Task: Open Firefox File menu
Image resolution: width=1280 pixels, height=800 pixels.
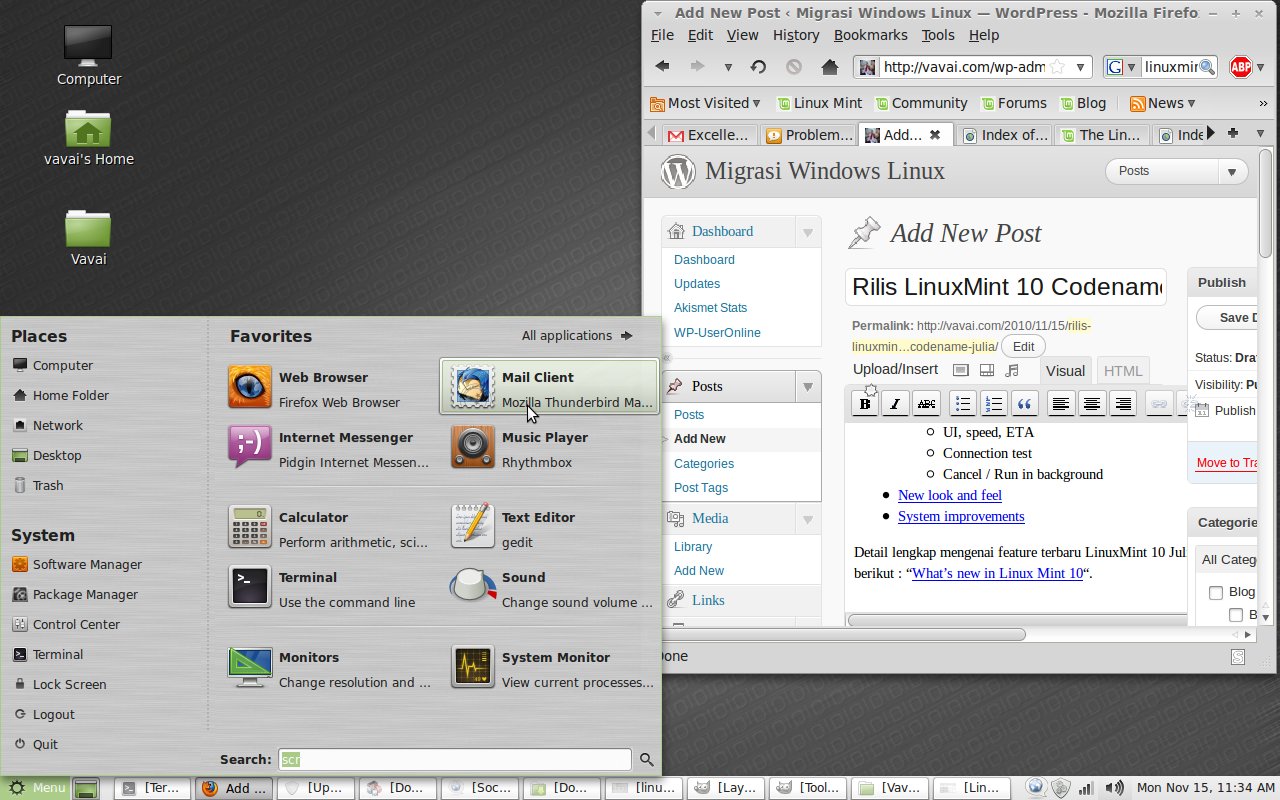Action: point(662,35)
